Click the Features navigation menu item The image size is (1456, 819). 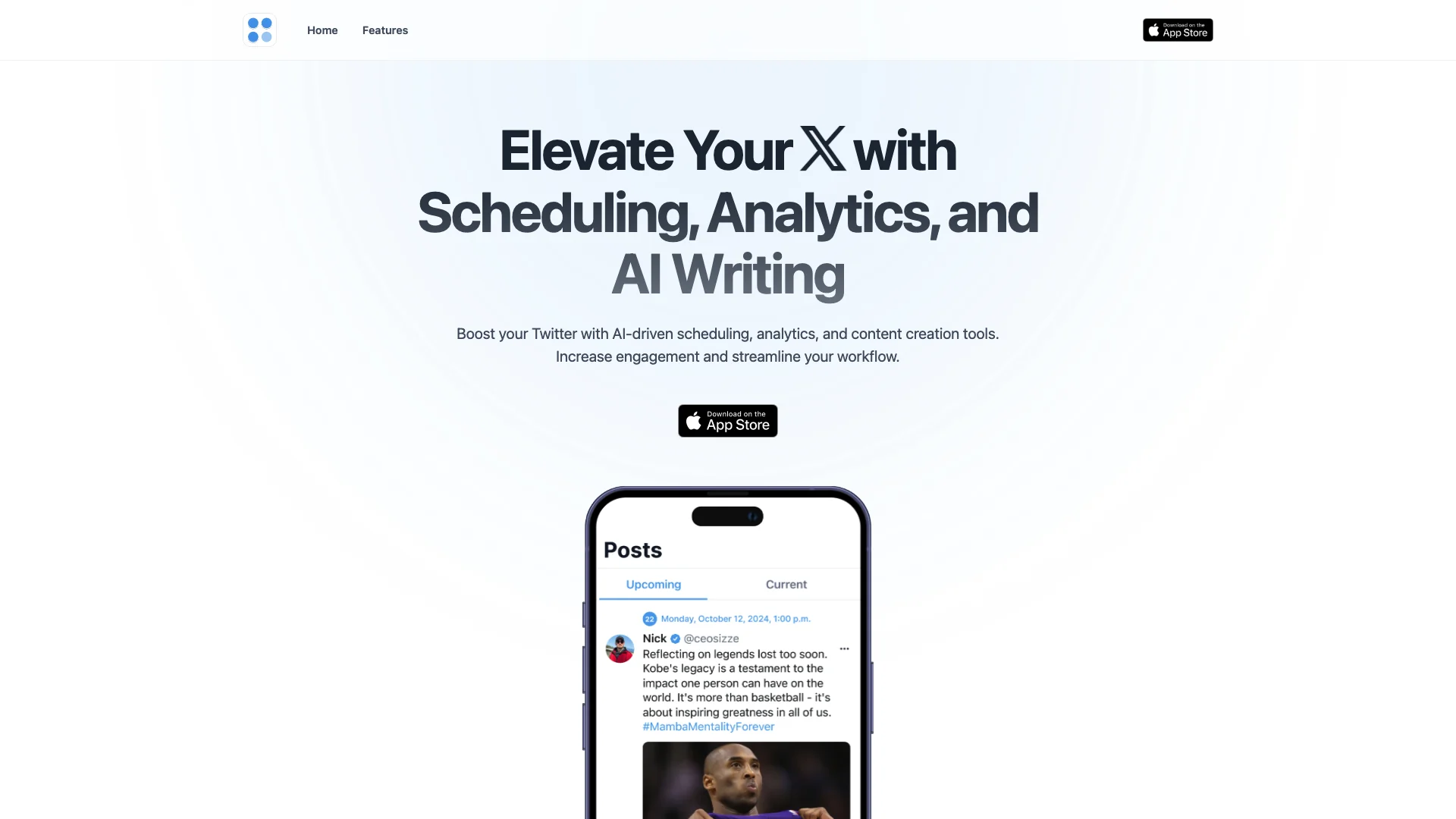[x=385, y=30]
